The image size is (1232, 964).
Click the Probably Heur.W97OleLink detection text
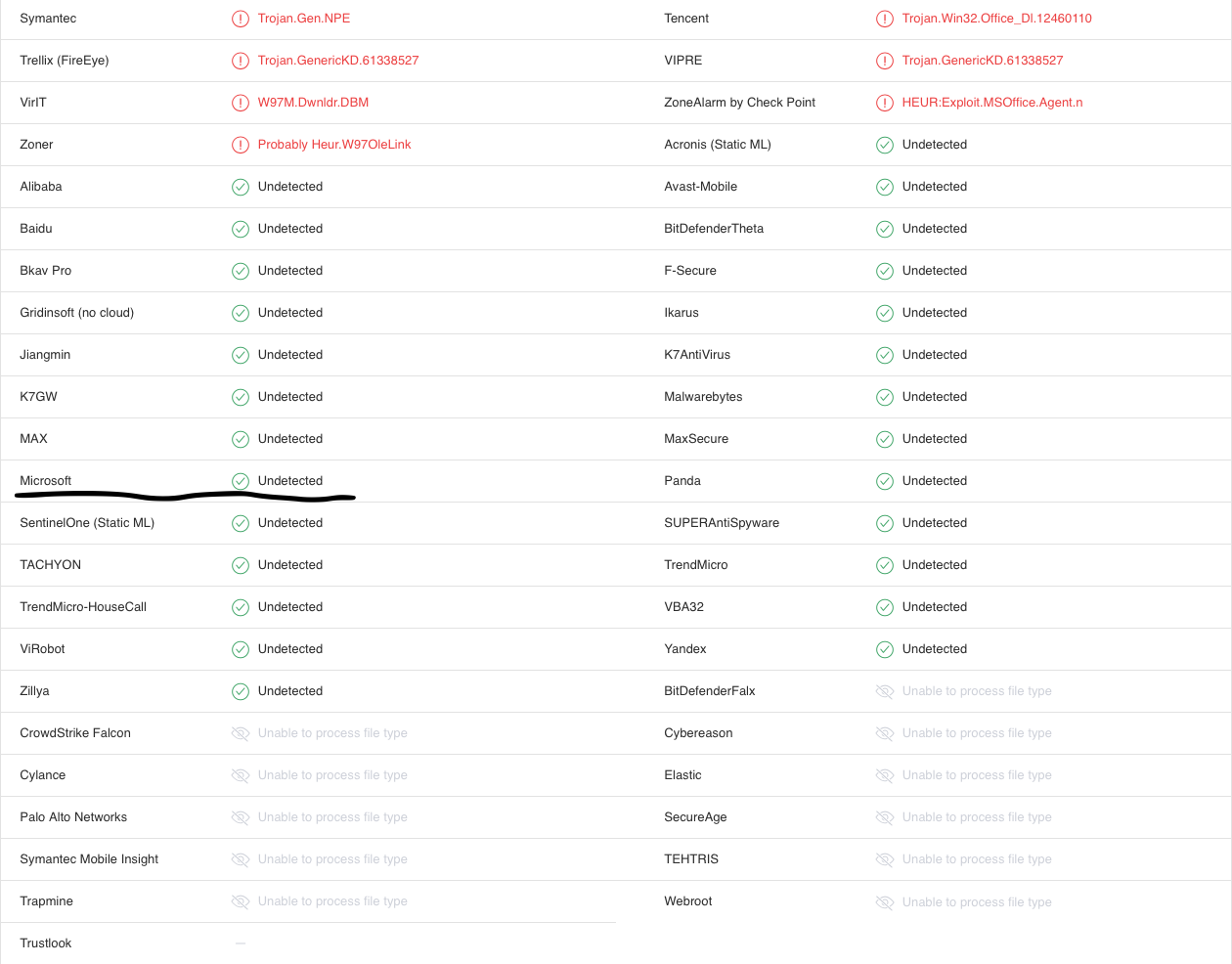pyautogui.click(x=334, y=145)
